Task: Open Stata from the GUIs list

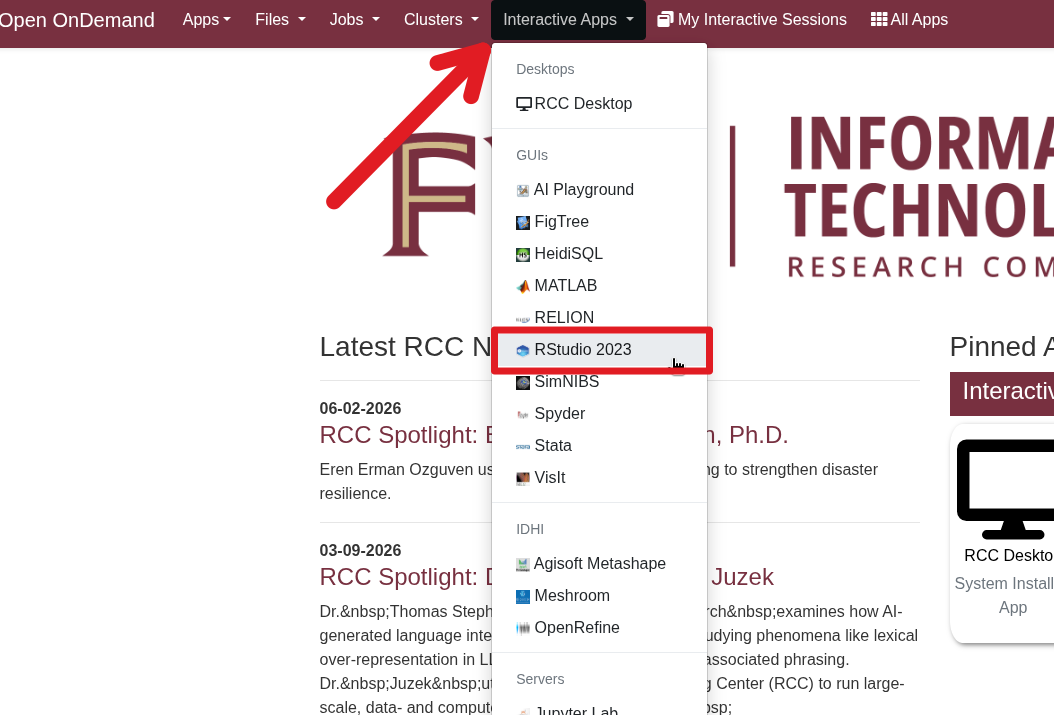Action: click(599, 446)
